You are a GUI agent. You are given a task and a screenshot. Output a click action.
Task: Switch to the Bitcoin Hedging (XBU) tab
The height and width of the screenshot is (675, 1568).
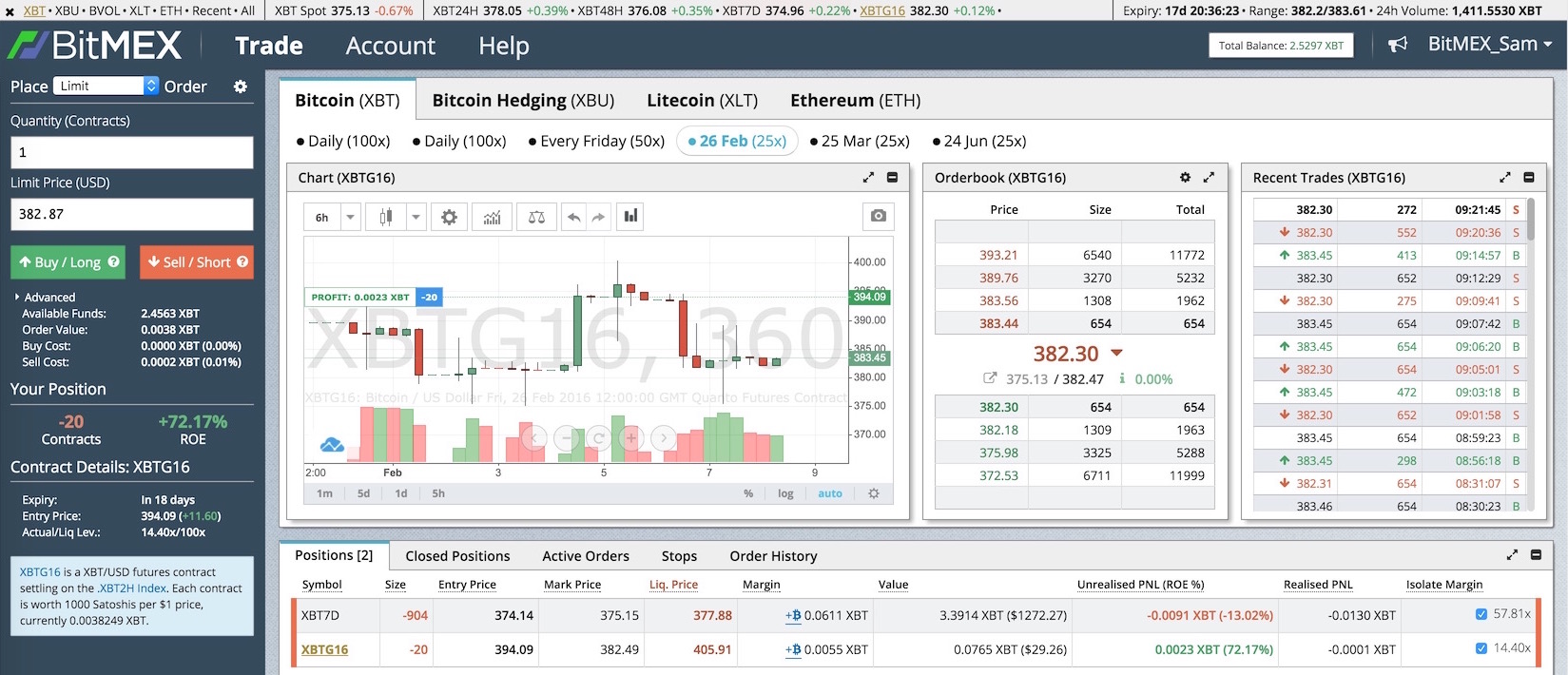523,100
